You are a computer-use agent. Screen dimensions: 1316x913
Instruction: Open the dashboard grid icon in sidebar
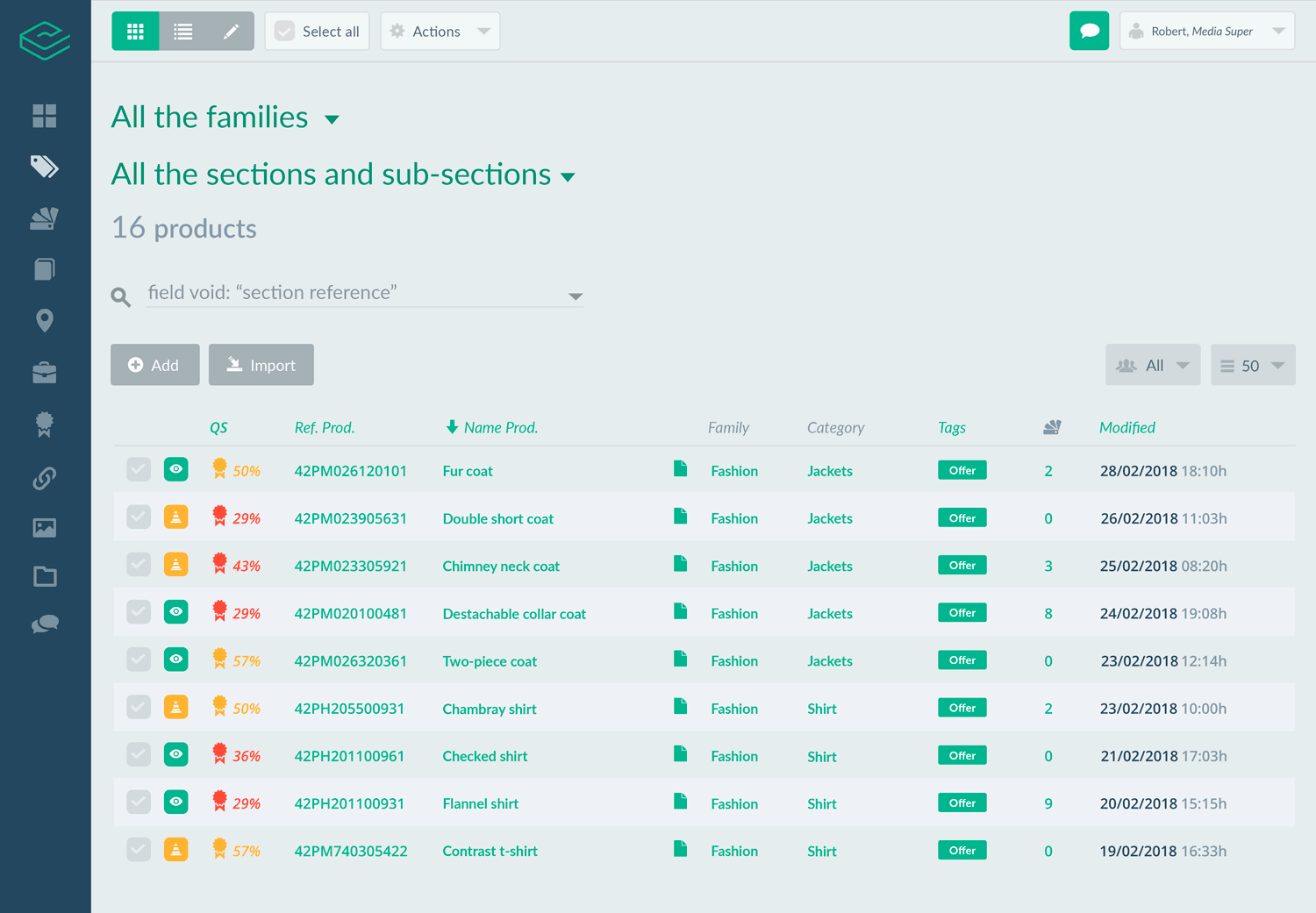pos(45,116)
